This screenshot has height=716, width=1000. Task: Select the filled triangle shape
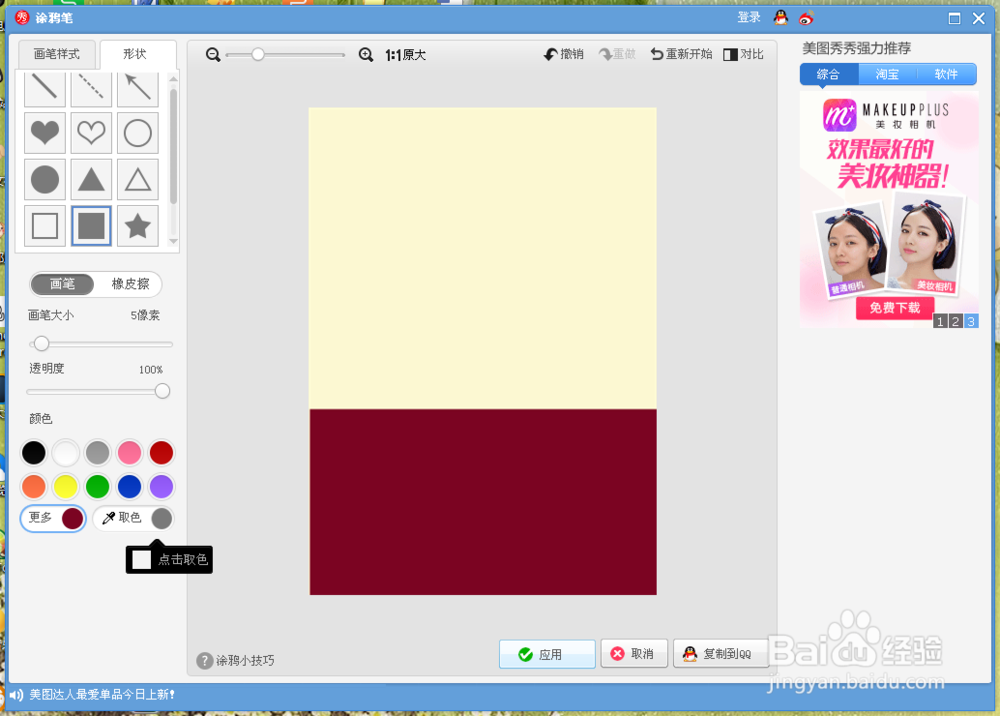coord(91,179)
